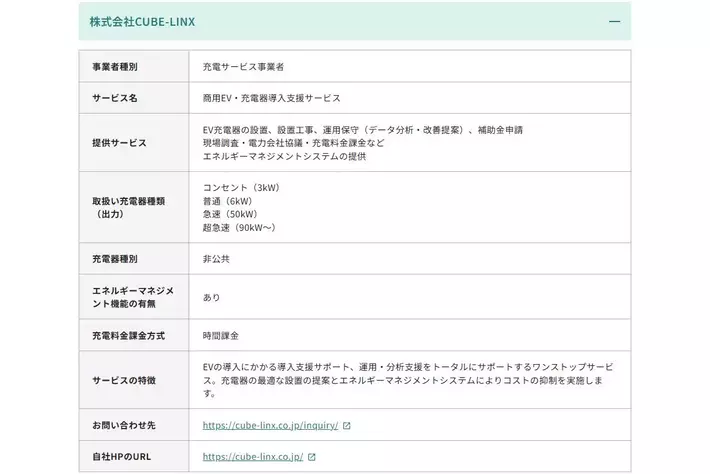Click 商用EV・充電器導入支援サービス text
The image size is (710, 474).
(x=271, y=98)
